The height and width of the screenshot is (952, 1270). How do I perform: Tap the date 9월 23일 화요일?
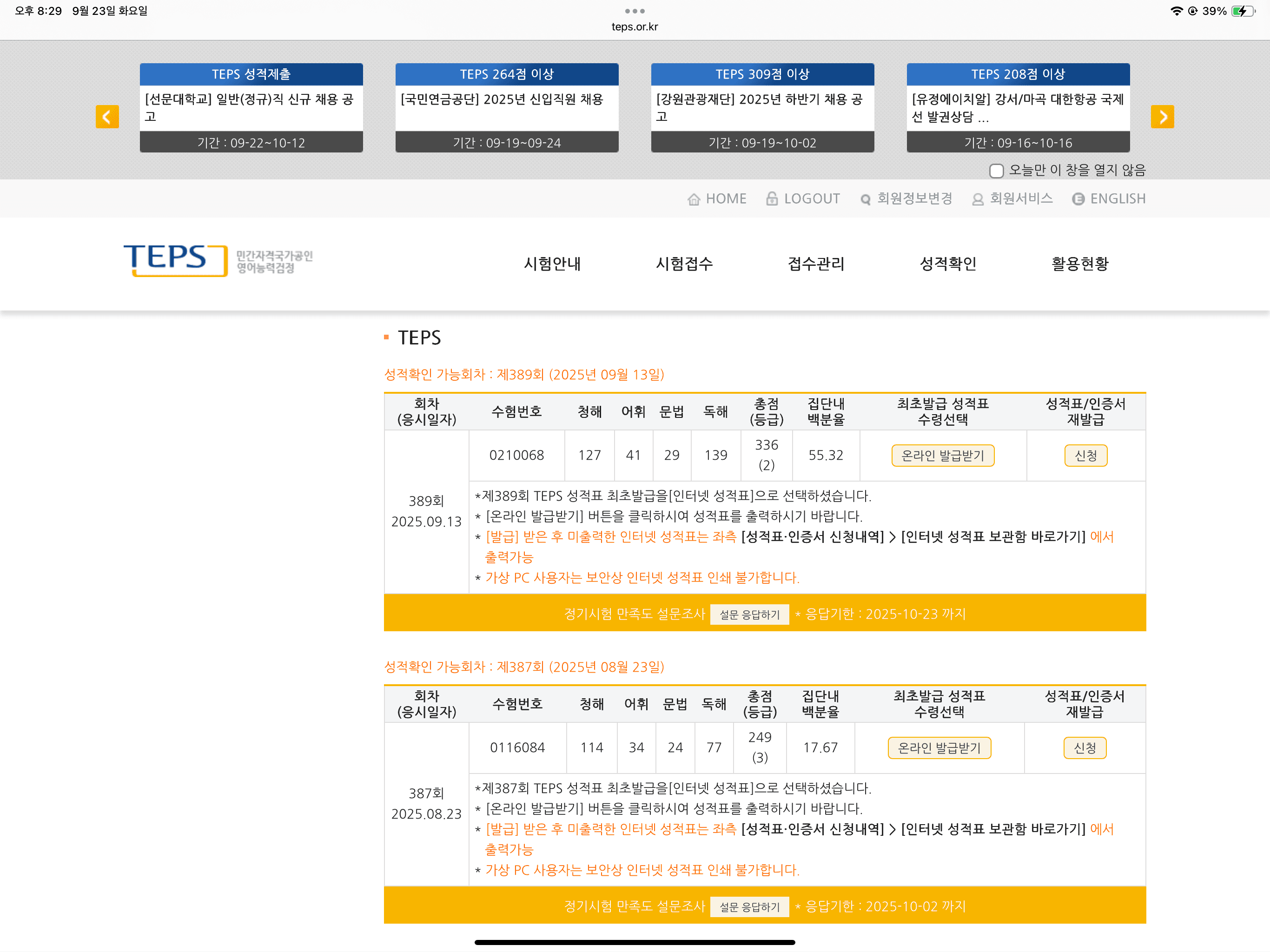(110, 11)
